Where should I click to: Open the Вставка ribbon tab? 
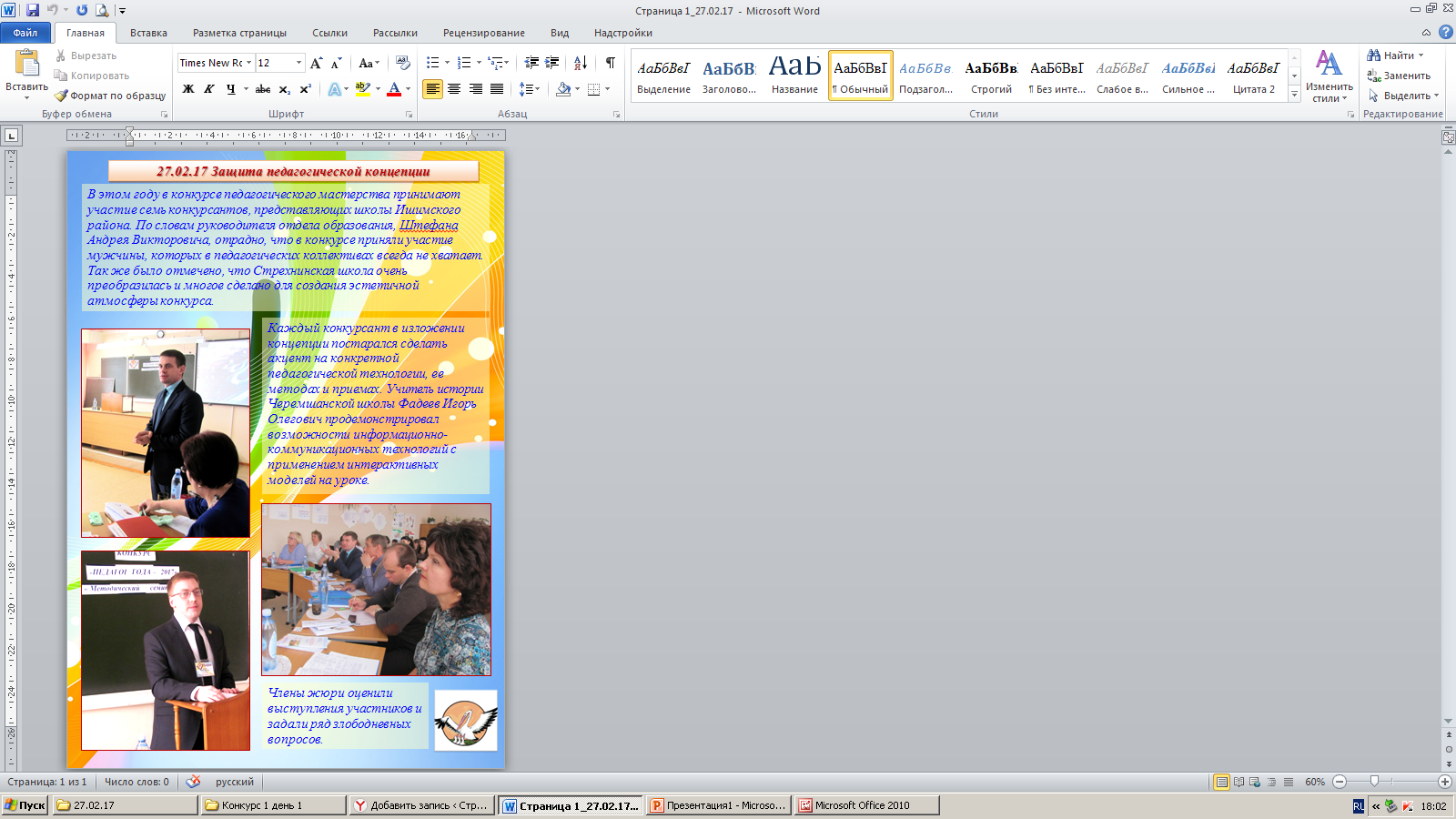click(148, 33)
